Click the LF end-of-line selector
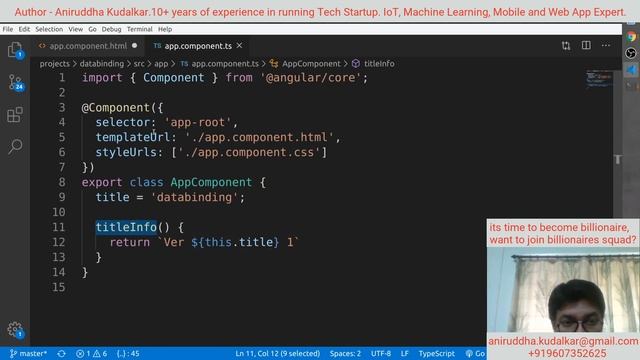Screen dimensions: 640x360 404,353
